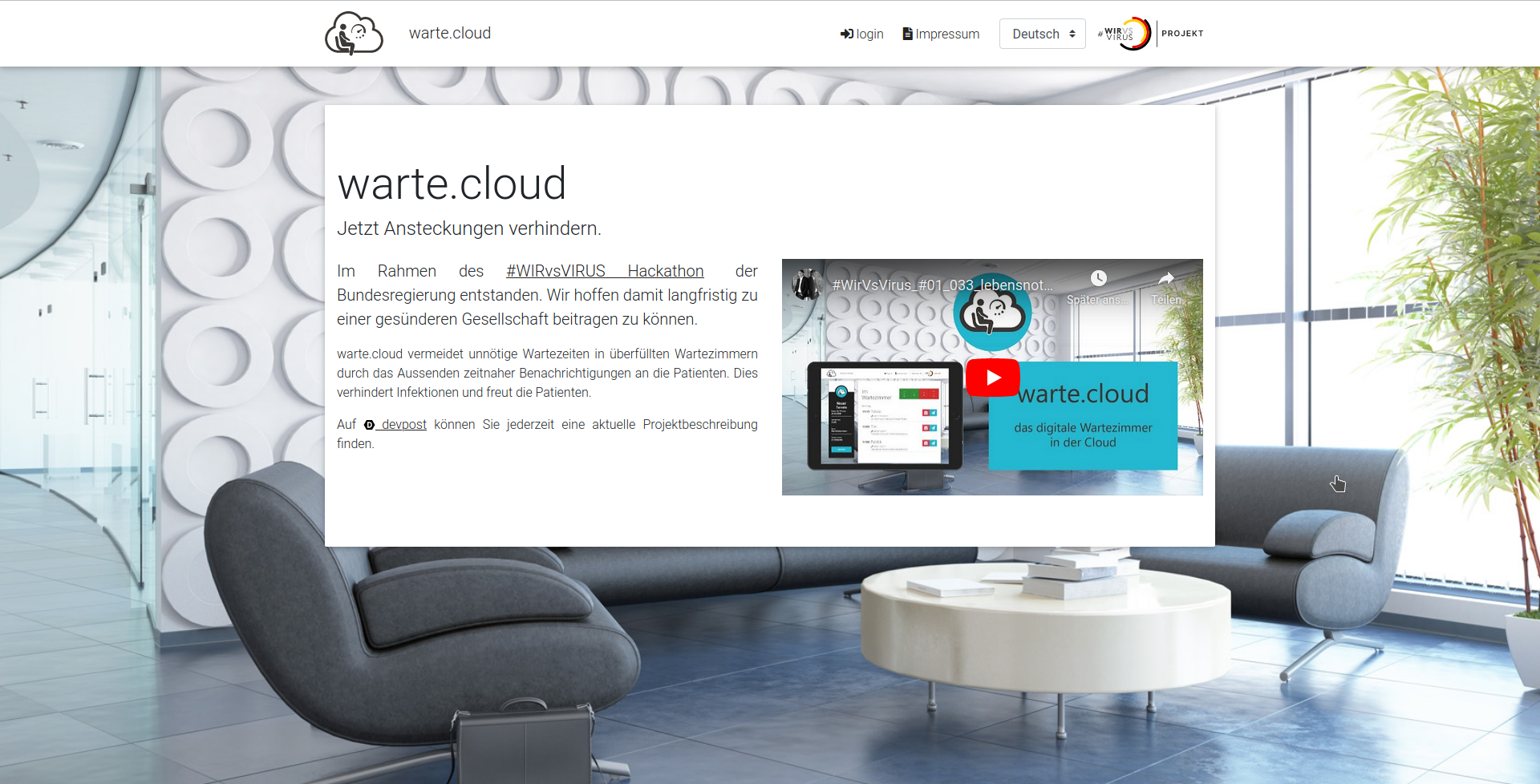The height and width of the screenshot is (784, 1540).
Task: Click the login link in the header
Action: [862, 34]
